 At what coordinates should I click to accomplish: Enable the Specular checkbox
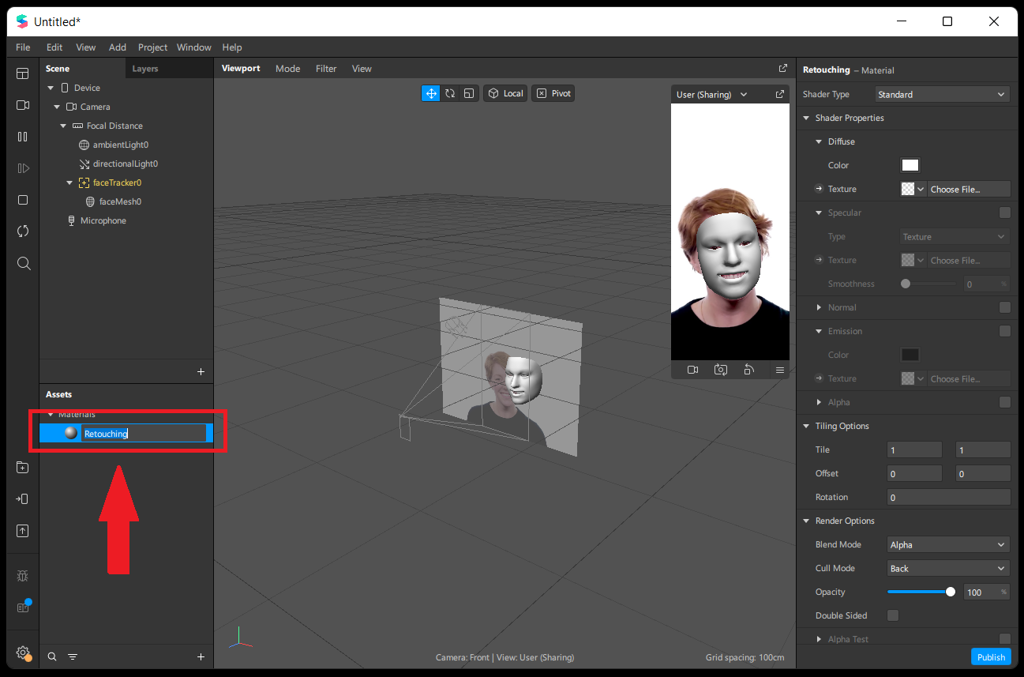pyautogui.click(x=1005, y=212)
